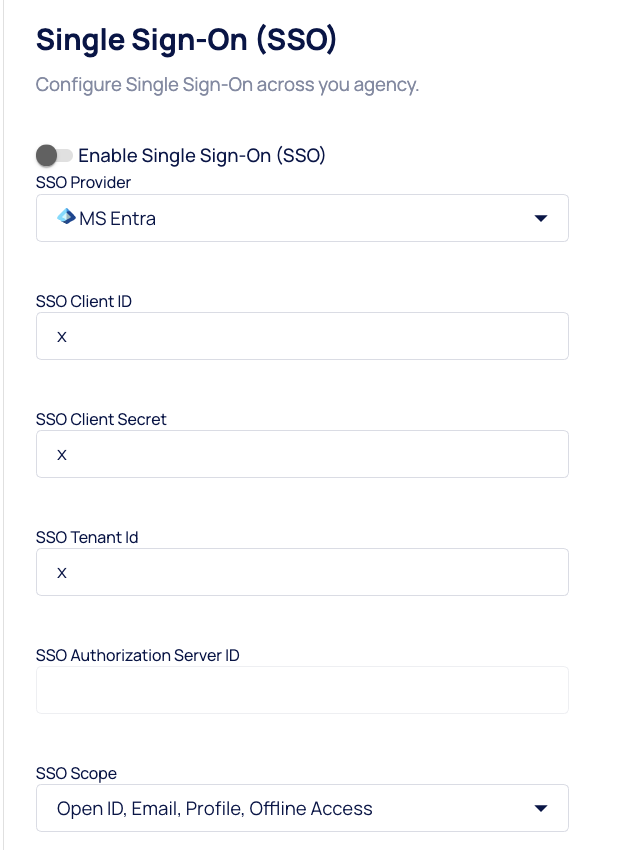Click the SSO Authorization Server ID field

(x=302, y=690)
